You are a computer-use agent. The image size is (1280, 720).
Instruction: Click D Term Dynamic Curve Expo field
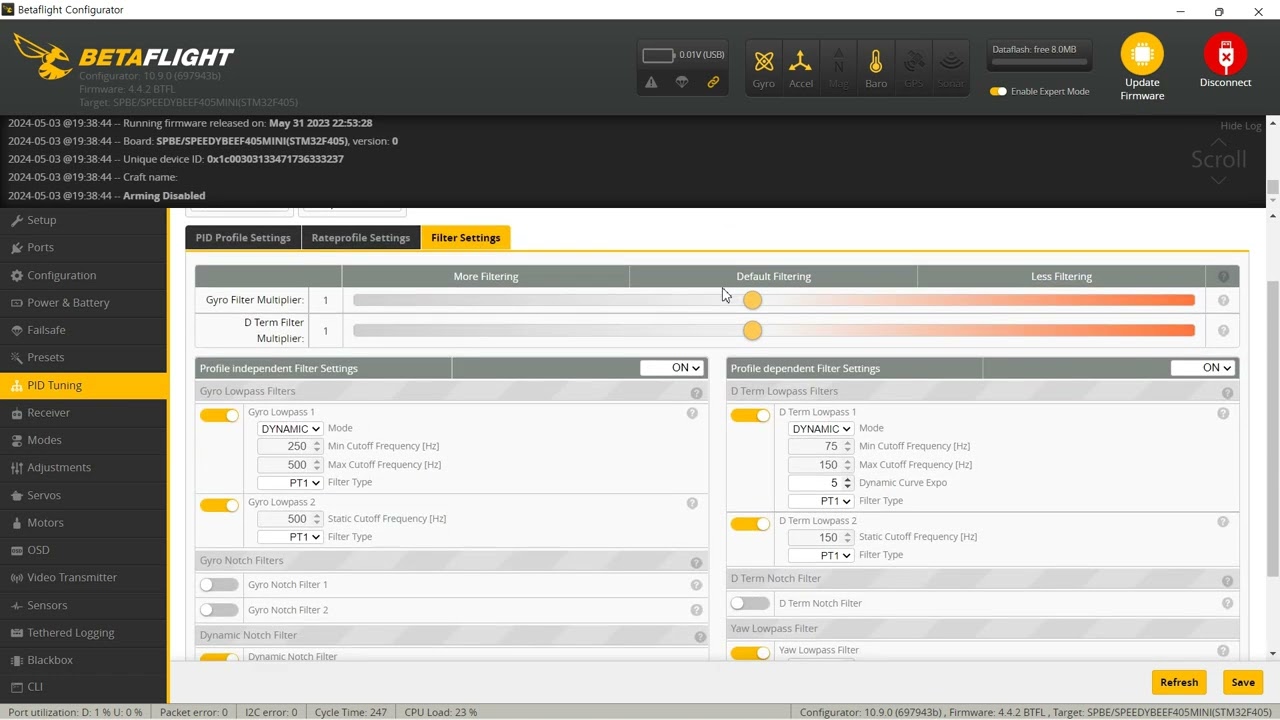tap(821, 483)
